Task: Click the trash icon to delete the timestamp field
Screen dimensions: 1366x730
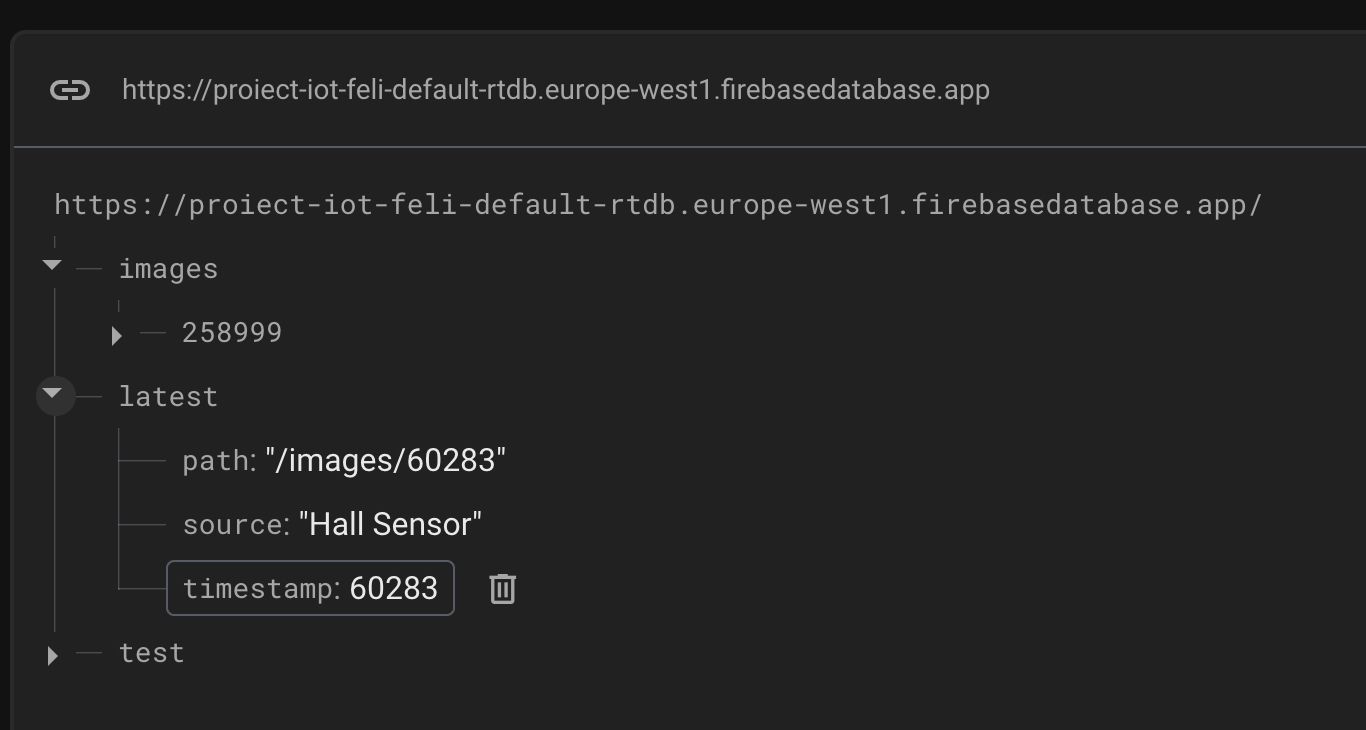Action: [x=502, y=589]
